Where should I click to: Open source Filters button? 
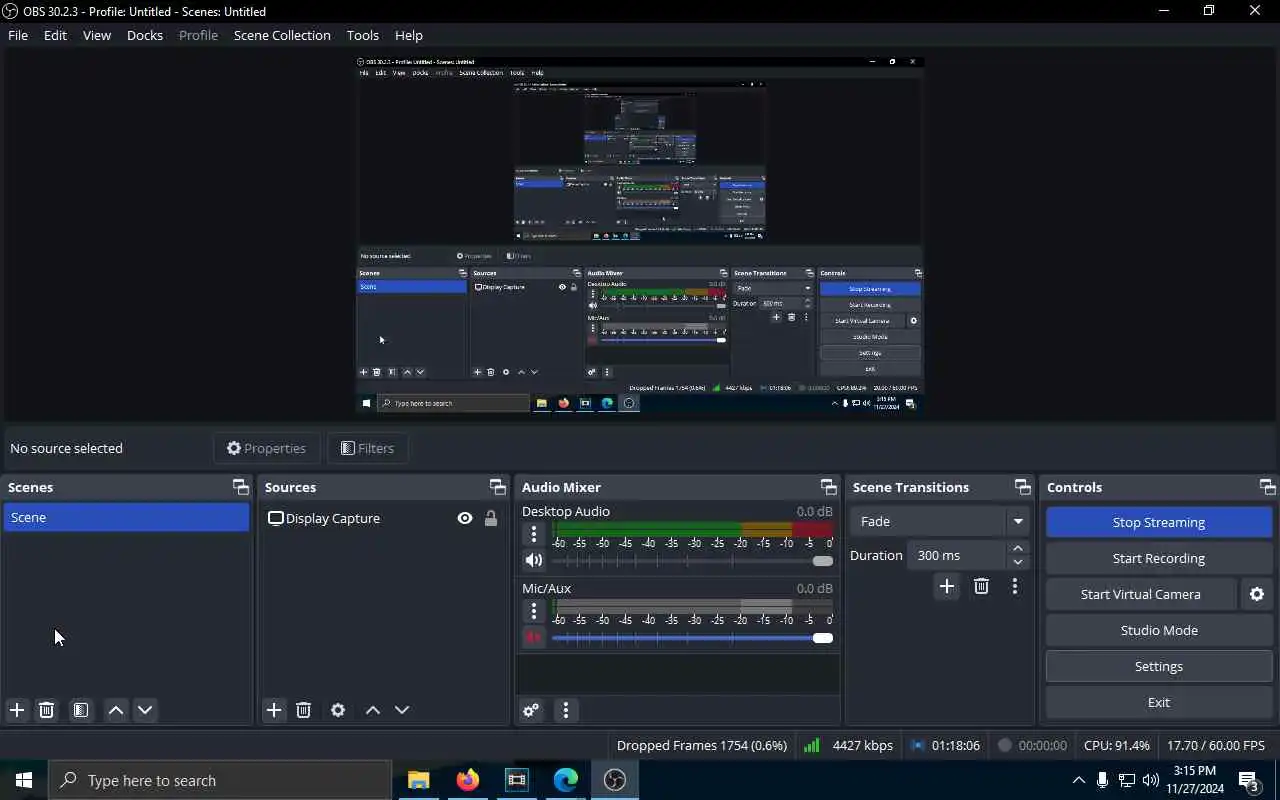coord(367,448)
